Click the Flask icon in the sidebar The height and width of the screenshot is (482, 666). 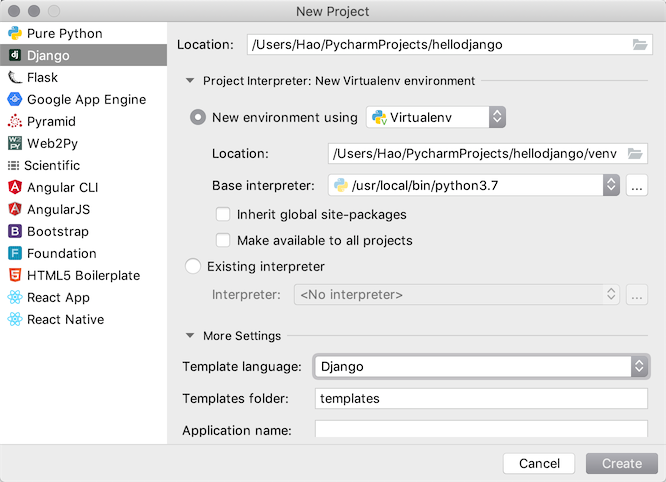coord(15,77)
